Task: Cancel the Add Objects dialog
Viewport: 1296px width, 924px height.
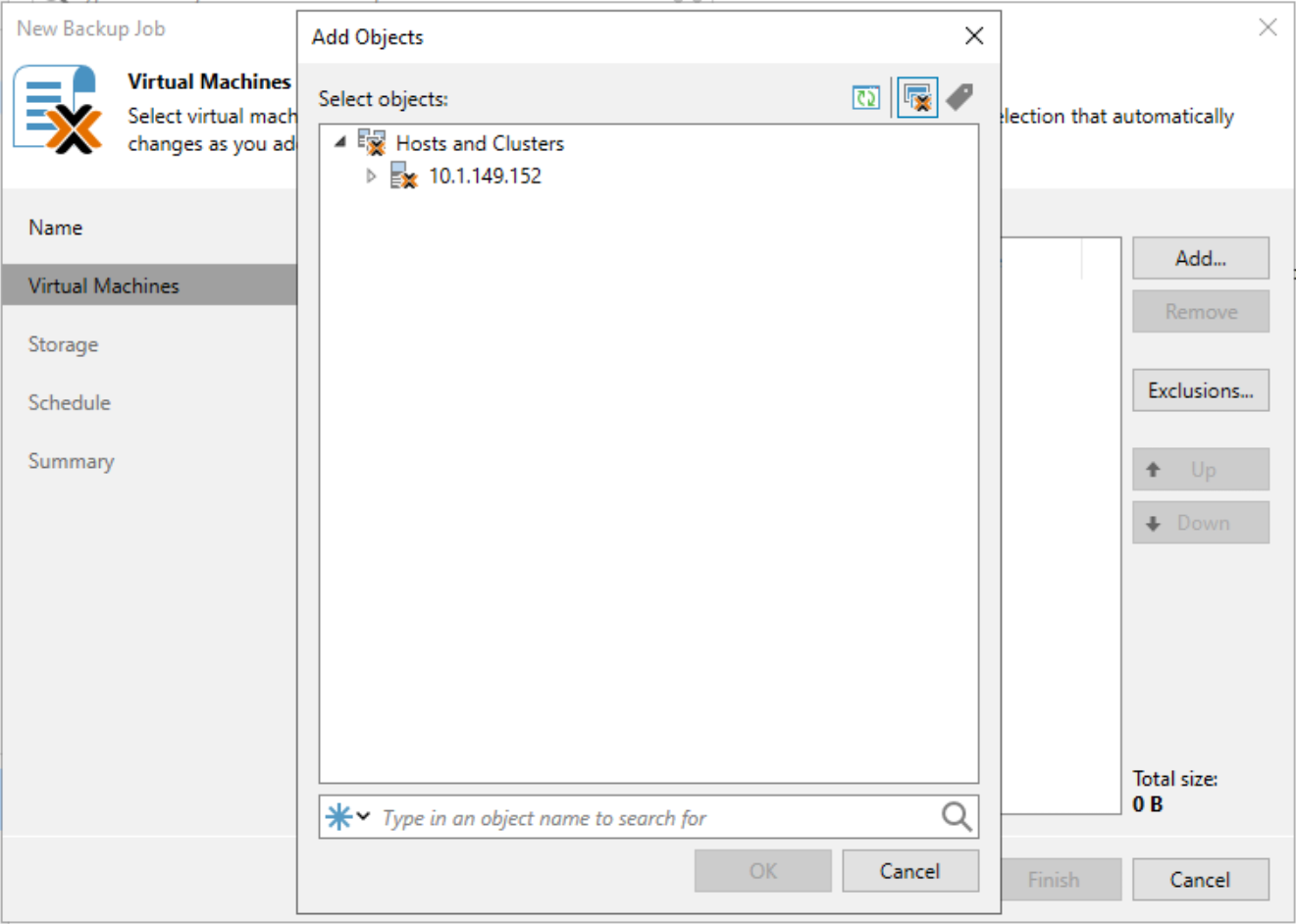Action: pos(909,870)
